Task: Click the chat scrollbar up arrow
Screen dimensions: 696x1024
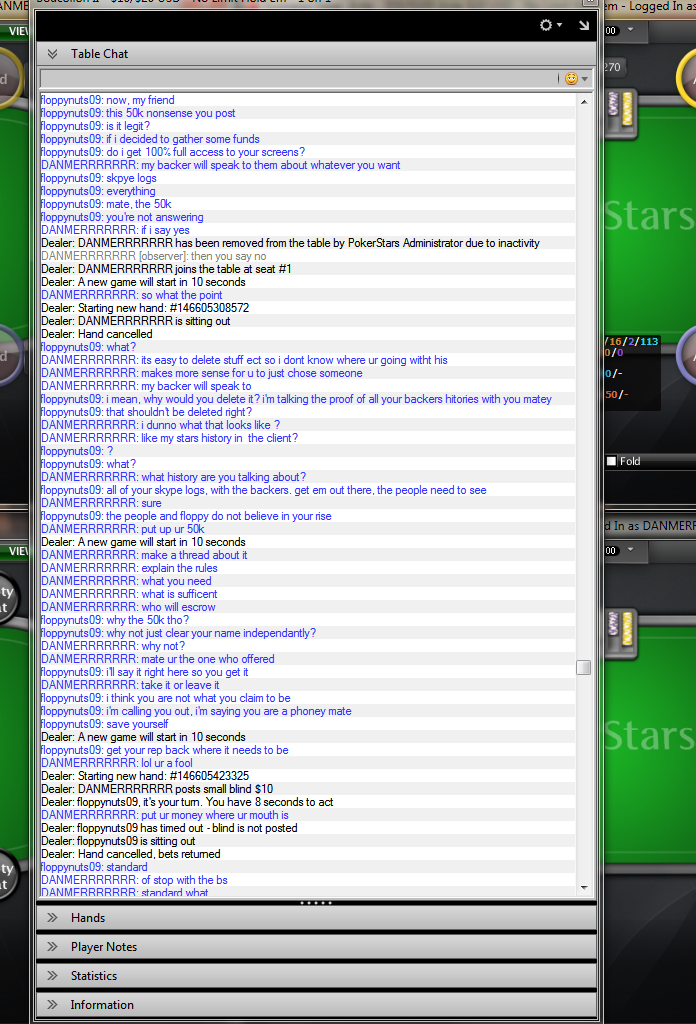Action: [x=584, y=102]
